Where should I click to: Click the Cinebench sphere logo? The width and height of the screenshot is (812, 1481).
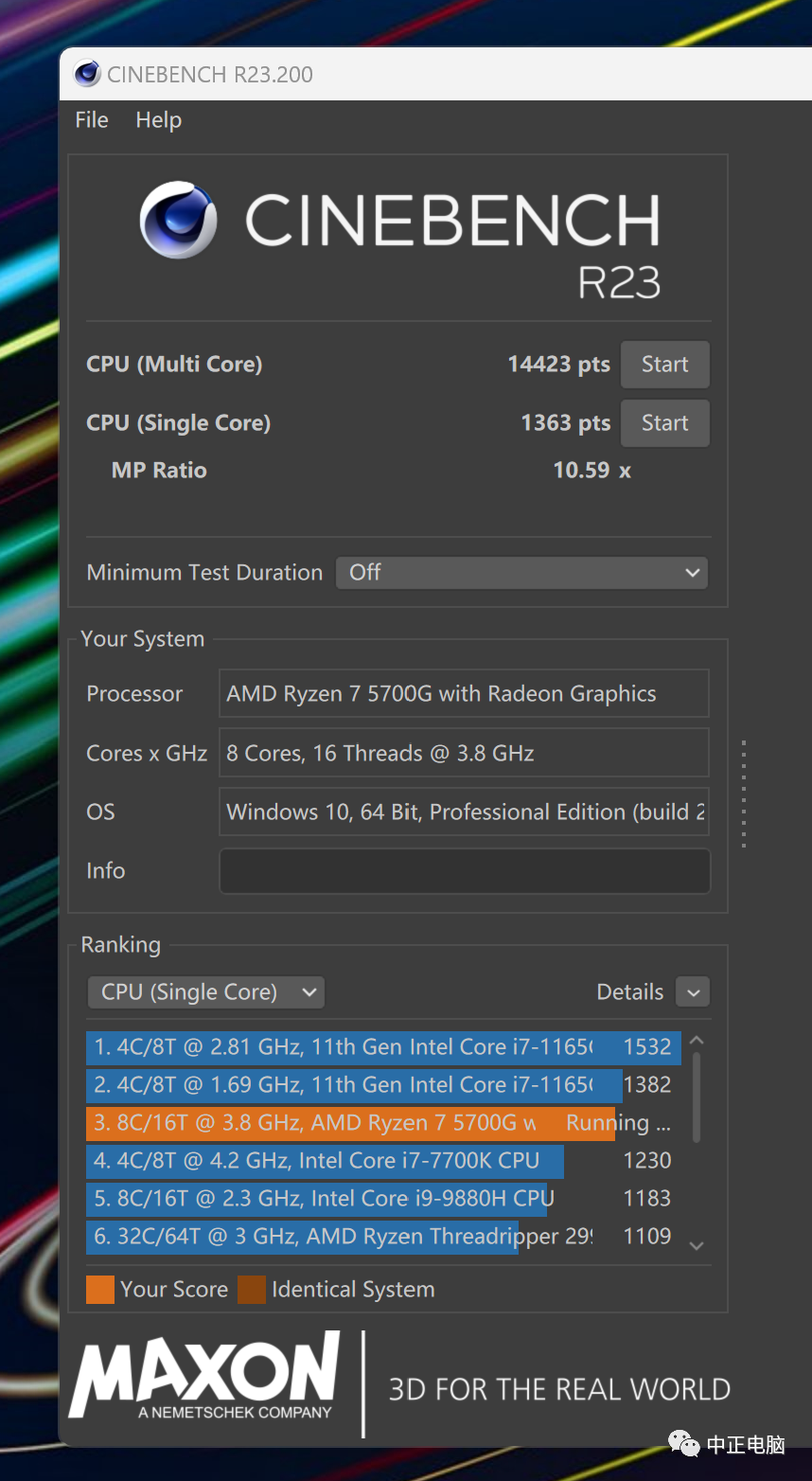pyautogui.click(x=179, y=220)
